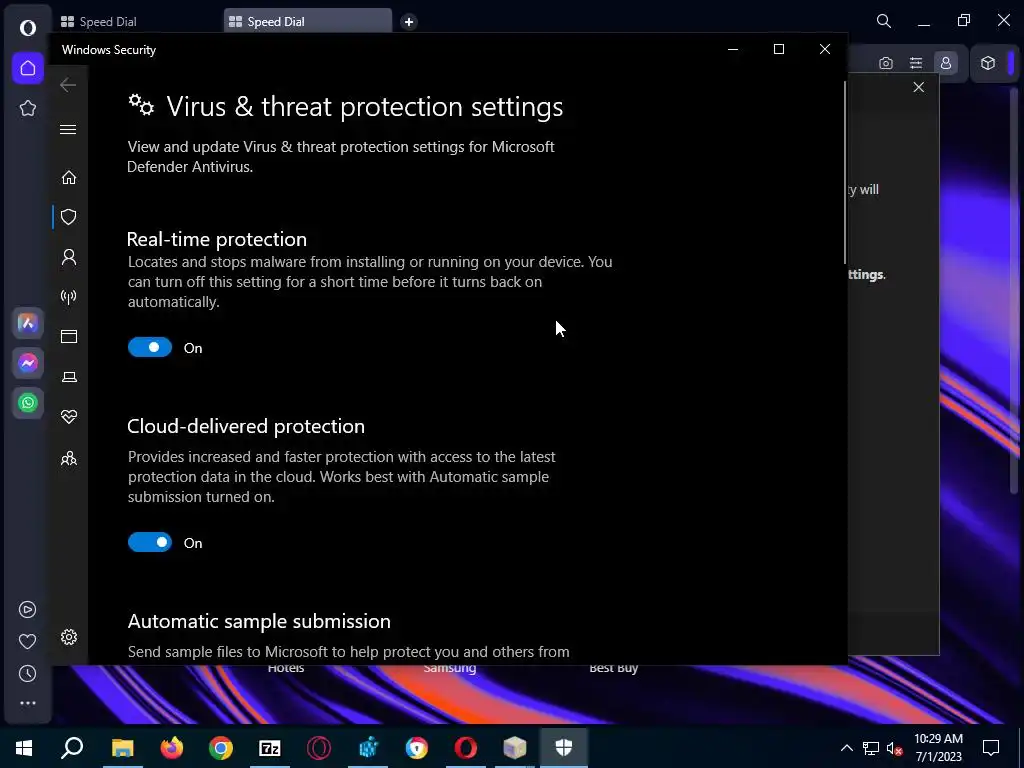The height and width of the screenshot is (768, 1024).
Task: Open Opera sidebar Home button
Action: click(27, 68)
